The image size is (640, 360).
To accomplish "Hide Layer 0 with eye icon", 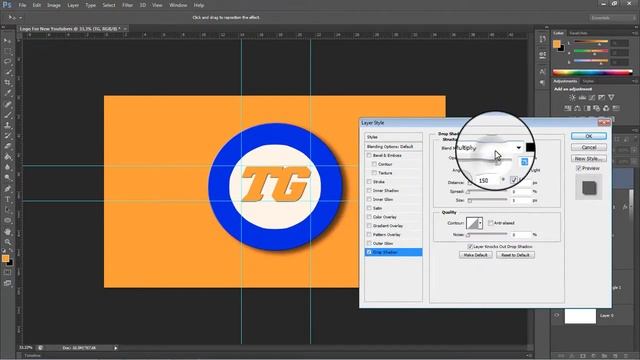I will 557,316.
